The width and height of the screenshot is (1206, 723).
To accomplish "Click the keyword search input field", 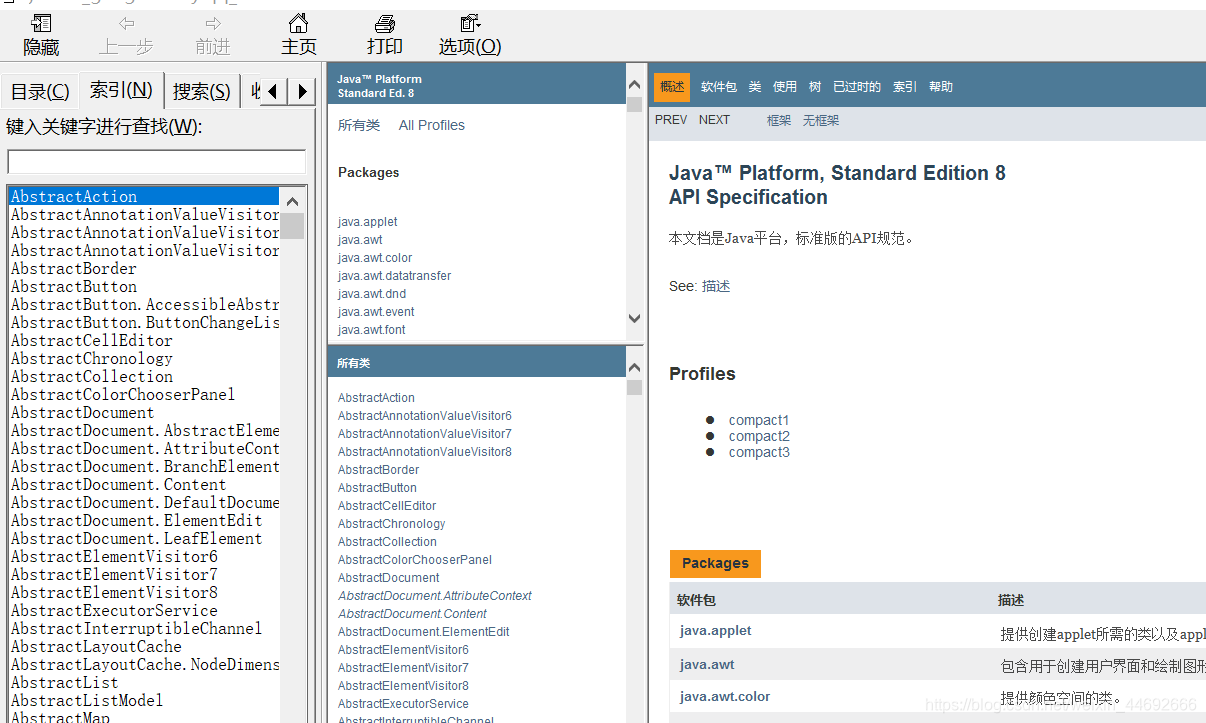I will (156, 161).
